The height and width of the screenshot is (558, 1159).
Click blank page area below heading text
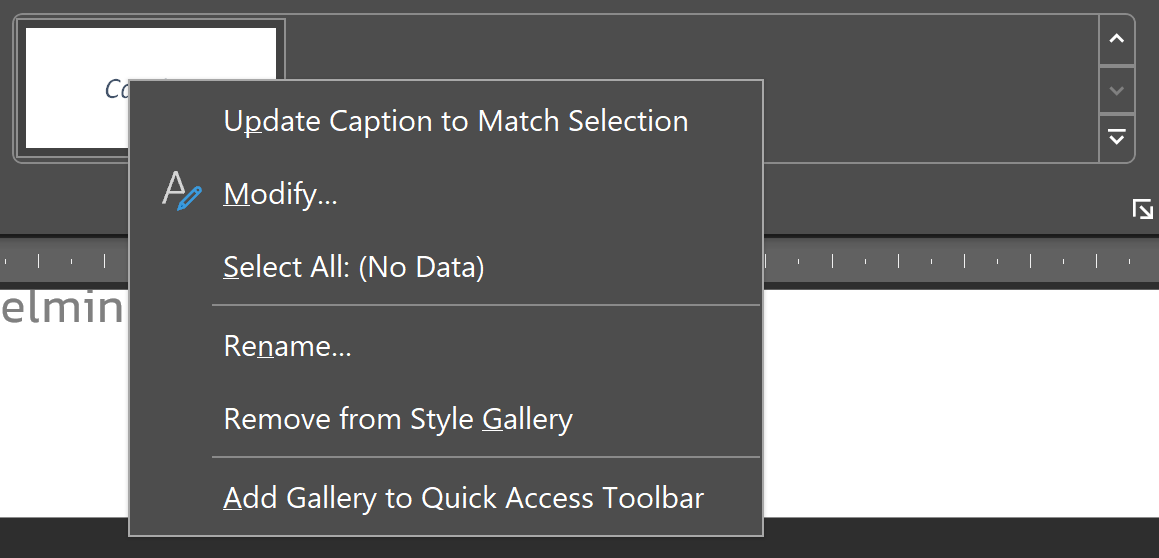pyautogui.click(x=64, y=421)
